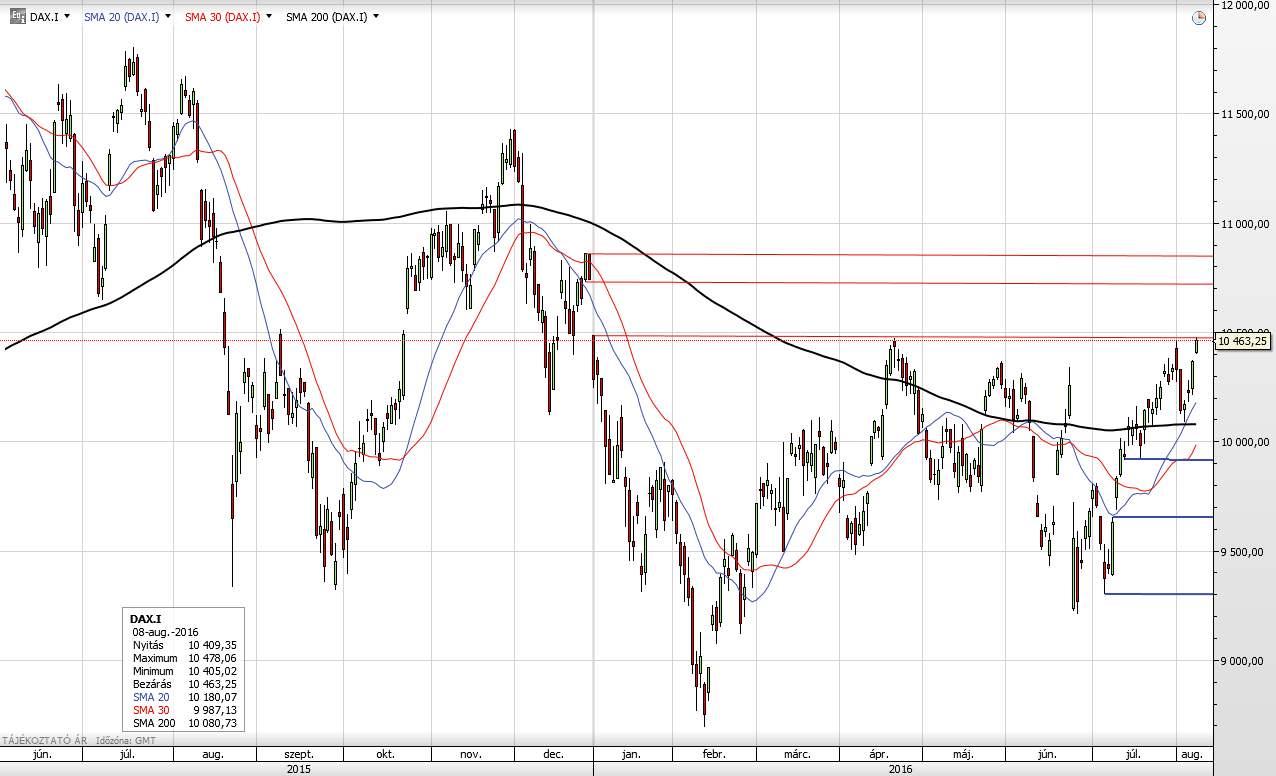1276x776 pixels.
Task: Click the 08-aug.-2016 date in info box
Action: (x=165, y=633)
